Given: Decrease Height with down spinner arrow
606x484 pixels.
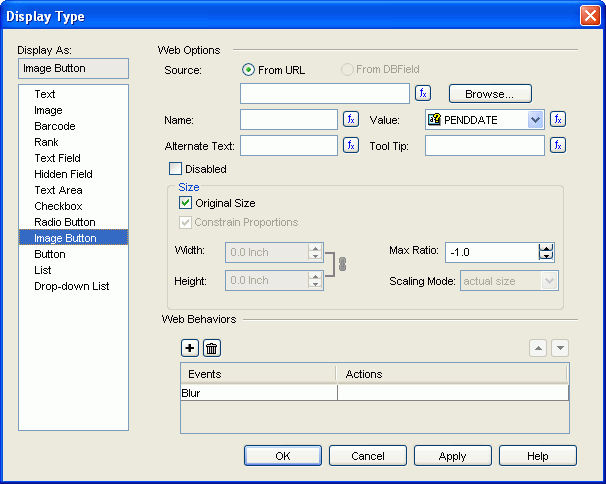Looking at the screenshot, I should [x=315, y=285].
